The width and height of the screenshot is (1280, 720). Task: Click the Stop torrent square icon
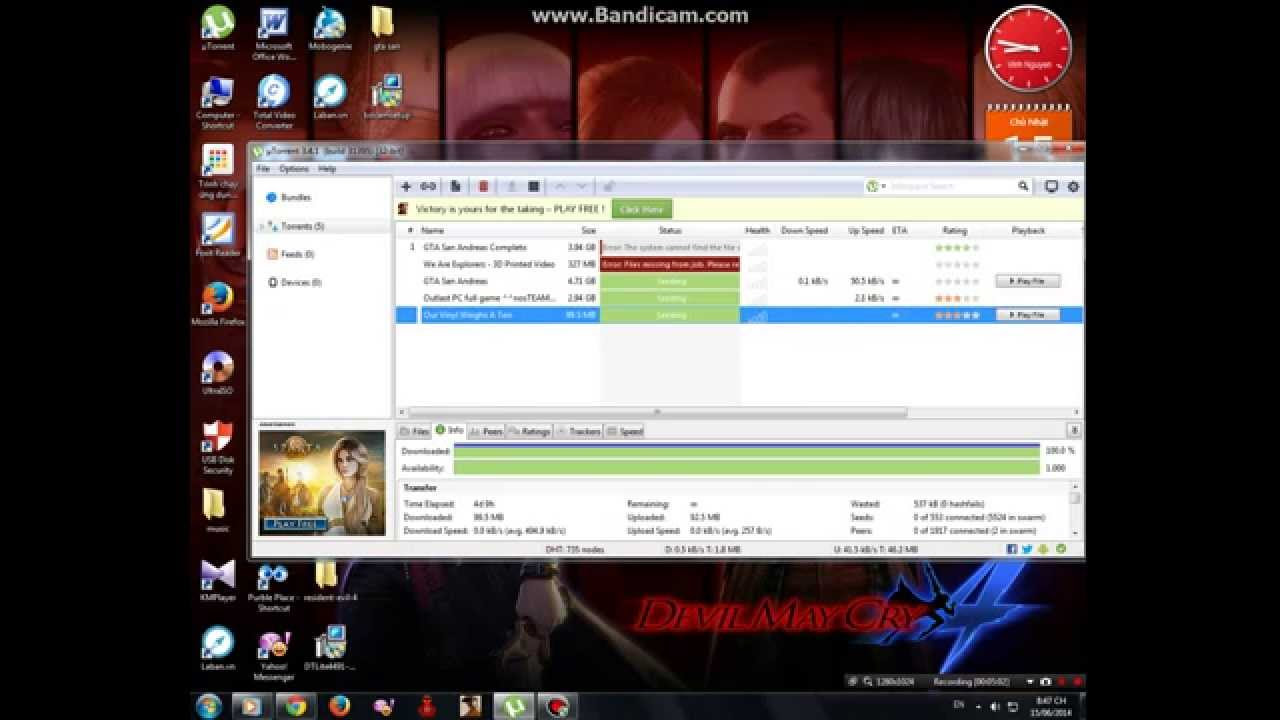coord(534,186)
